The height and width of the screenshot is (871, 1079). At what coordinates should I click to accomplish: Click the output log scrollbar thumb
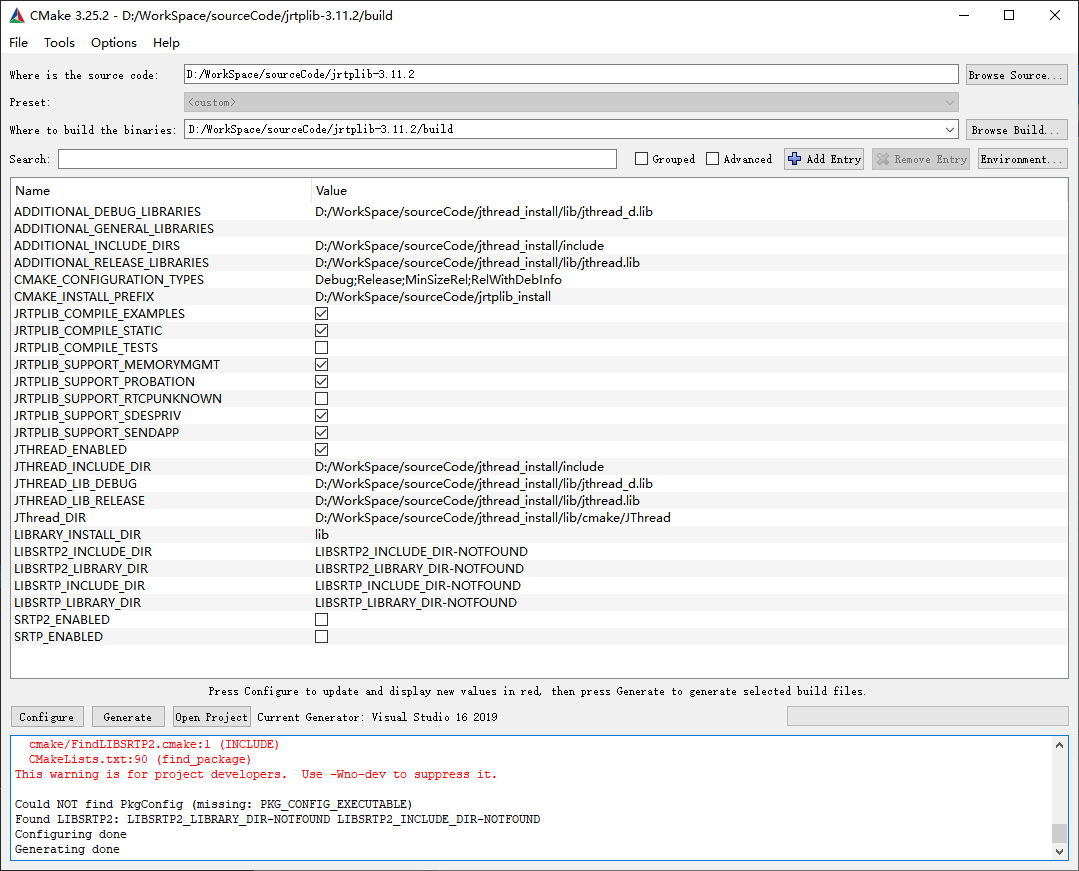[1060, 833]
